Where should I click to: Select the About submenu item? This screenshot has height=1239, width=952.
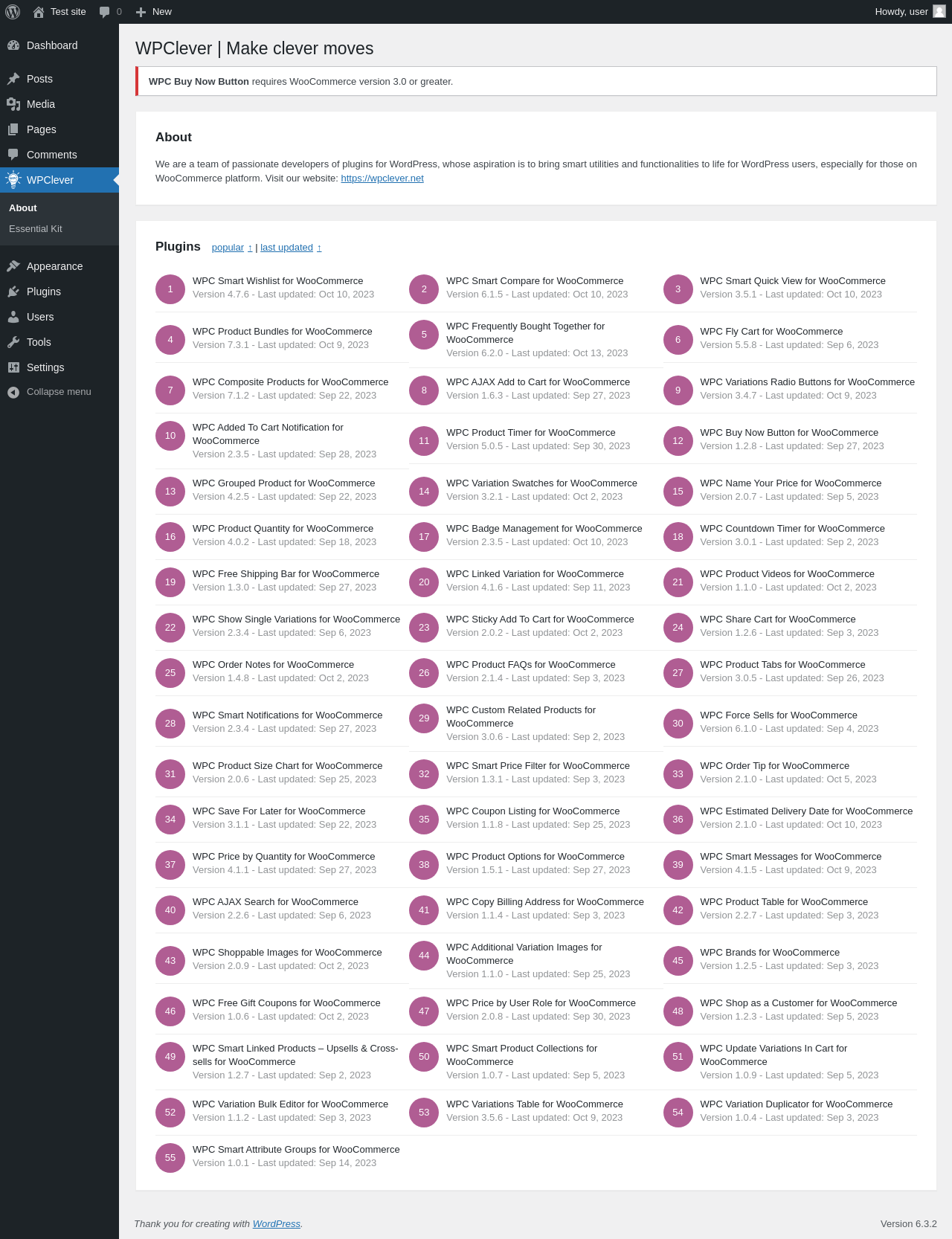(x=59, y=208)
